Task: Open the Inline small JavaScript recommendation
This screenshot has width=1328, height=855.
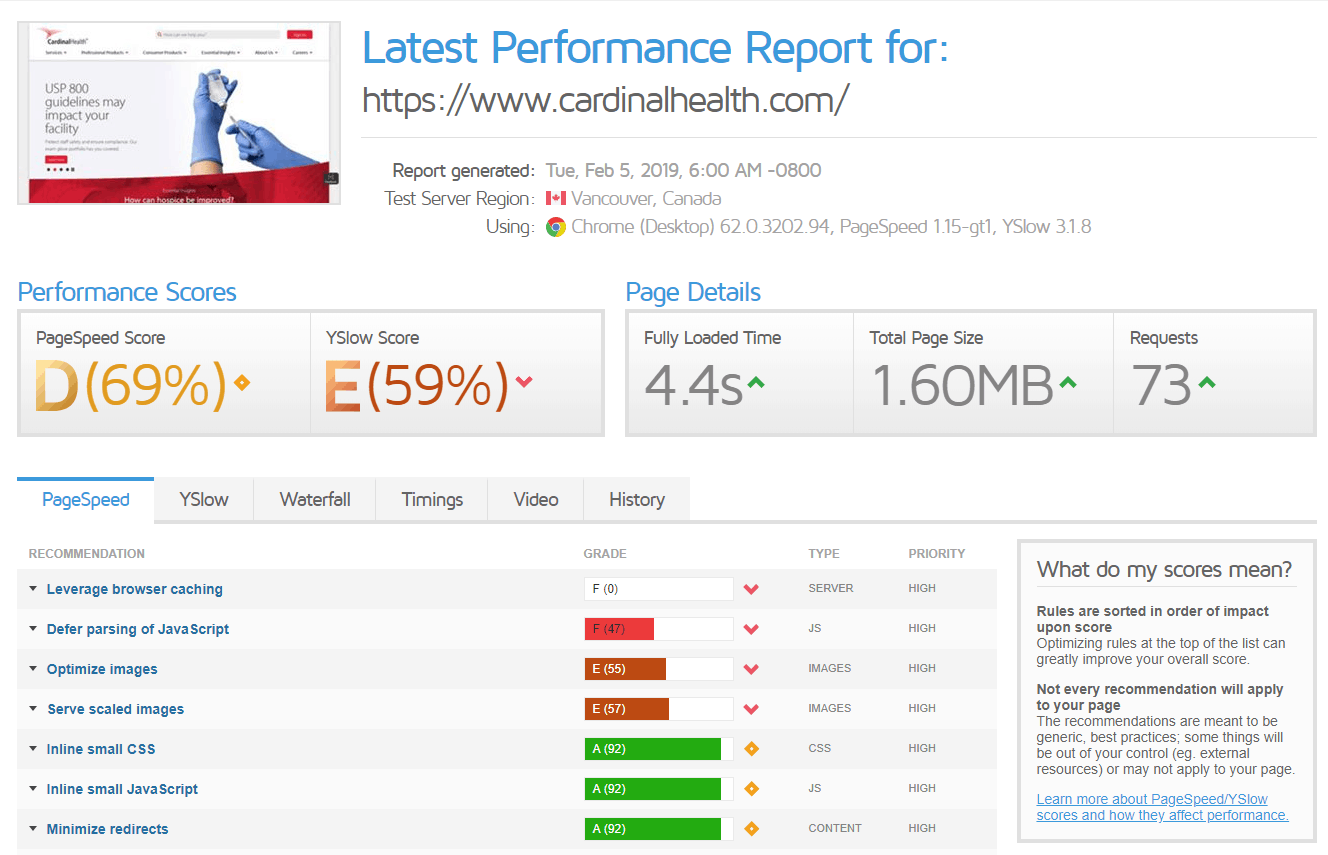Action: 123,789
